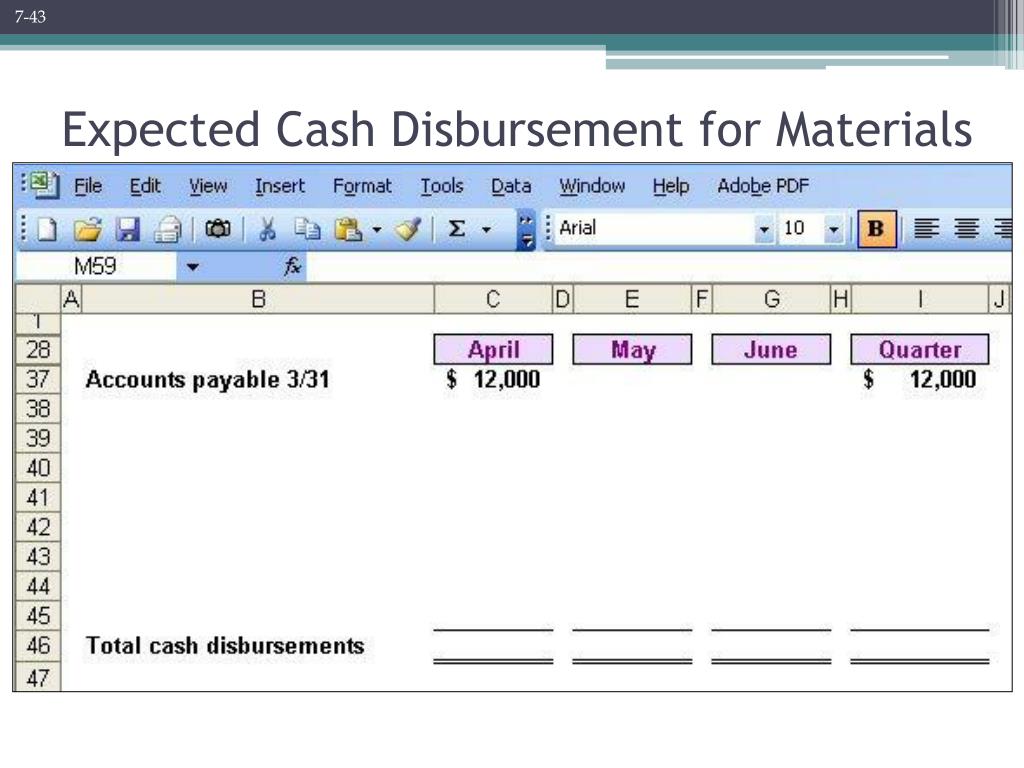This screenshot has width=1024, height=768.
Task: Create a new blank workbook
Action: pyautogui.click(x=47, y=229)
